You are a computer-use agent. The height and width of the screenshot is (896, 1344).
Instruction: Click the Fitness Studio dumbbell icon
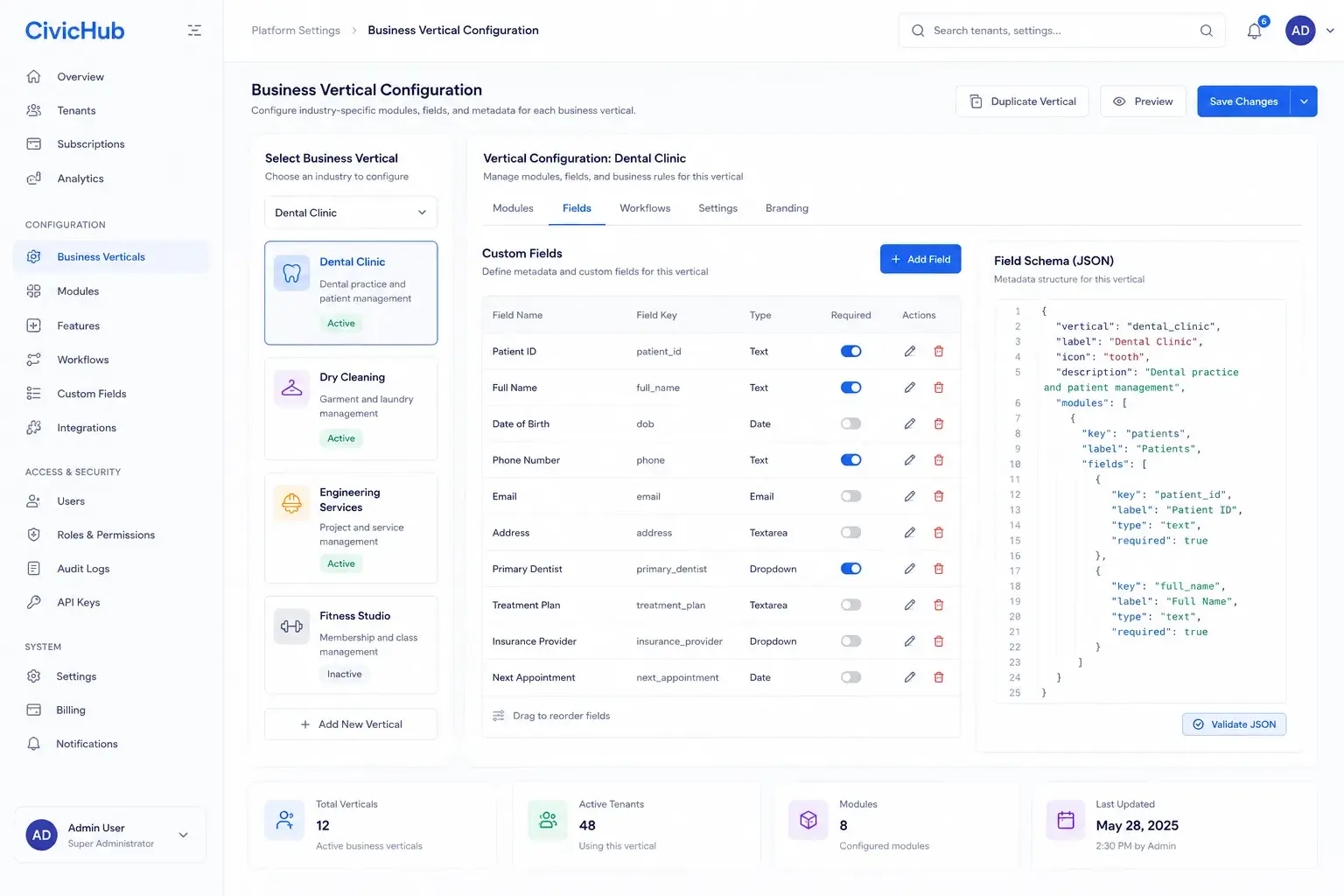(x=291, y=626)
